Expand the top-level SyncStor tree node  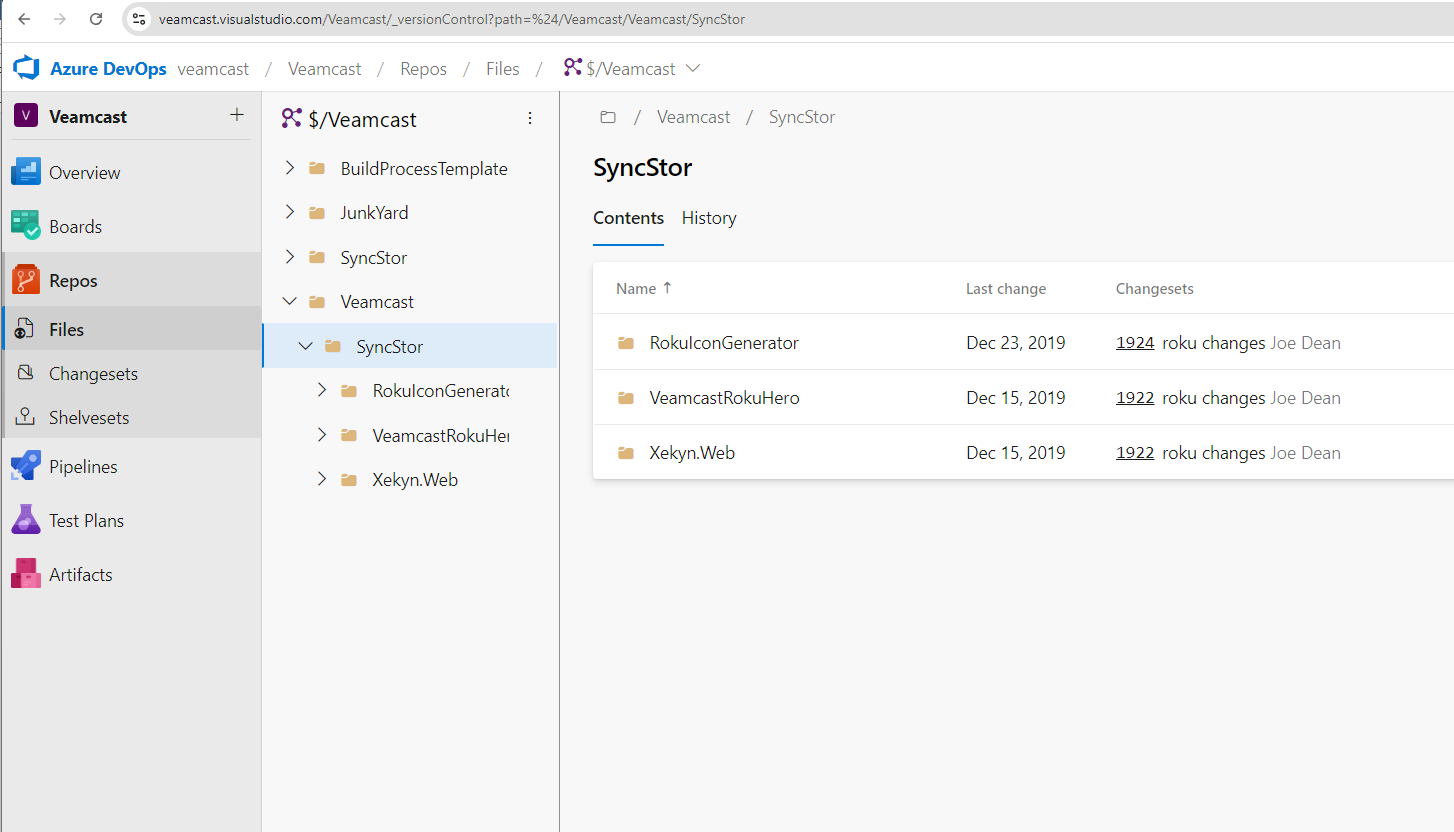point(290,257)
